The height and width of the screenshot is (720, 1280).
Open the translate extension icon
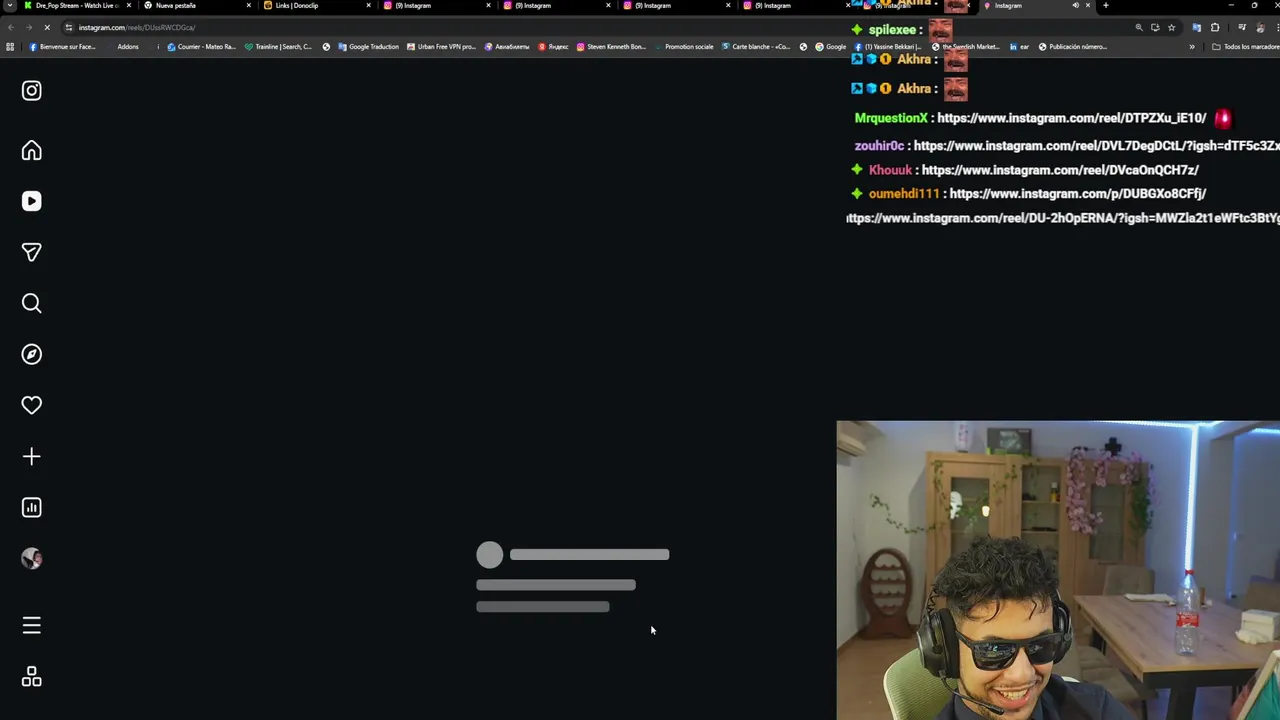point(1197,27)
